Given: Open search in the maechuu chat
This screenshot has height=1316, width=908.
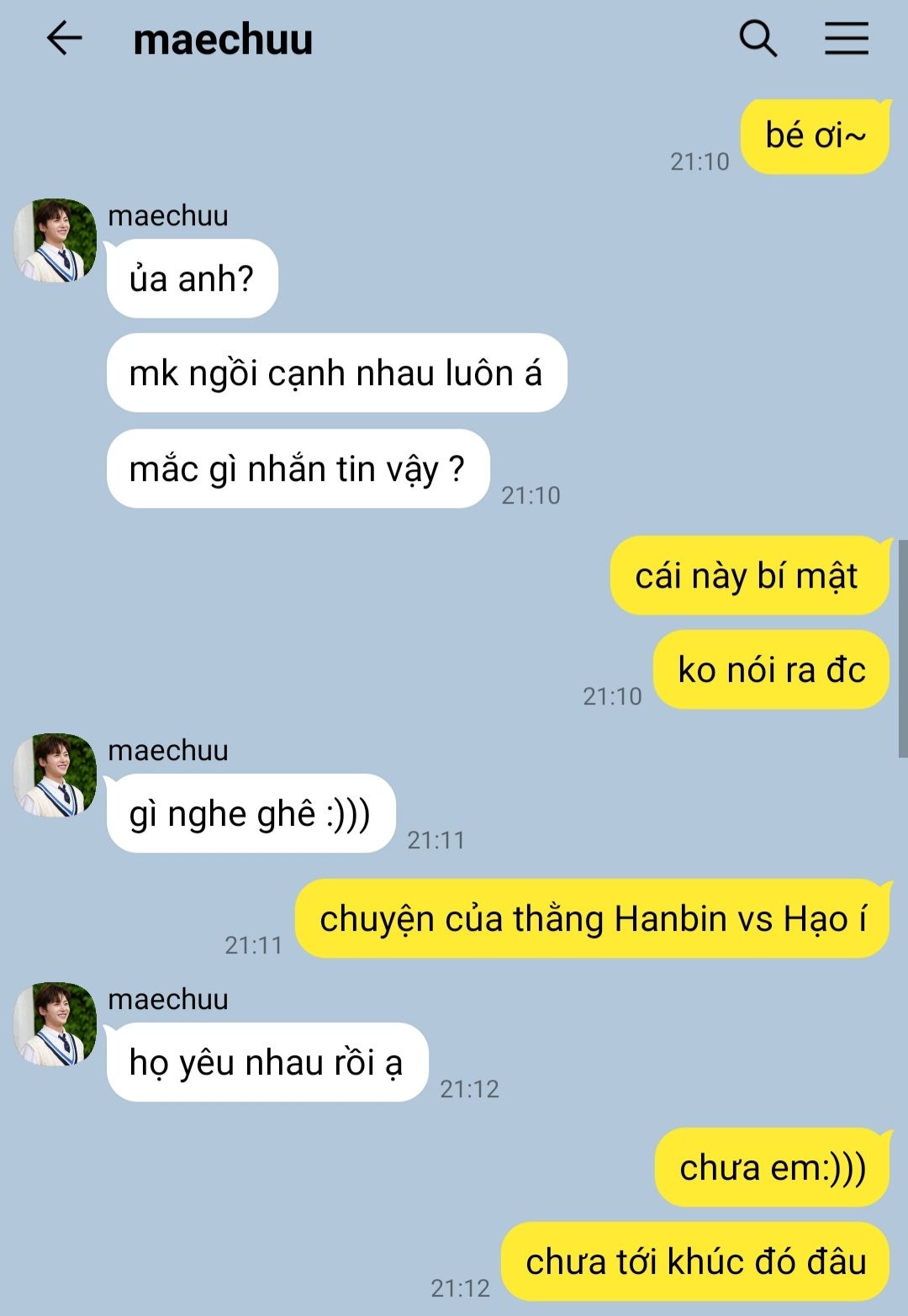Looking at the screenshot, I should [758, 39].
